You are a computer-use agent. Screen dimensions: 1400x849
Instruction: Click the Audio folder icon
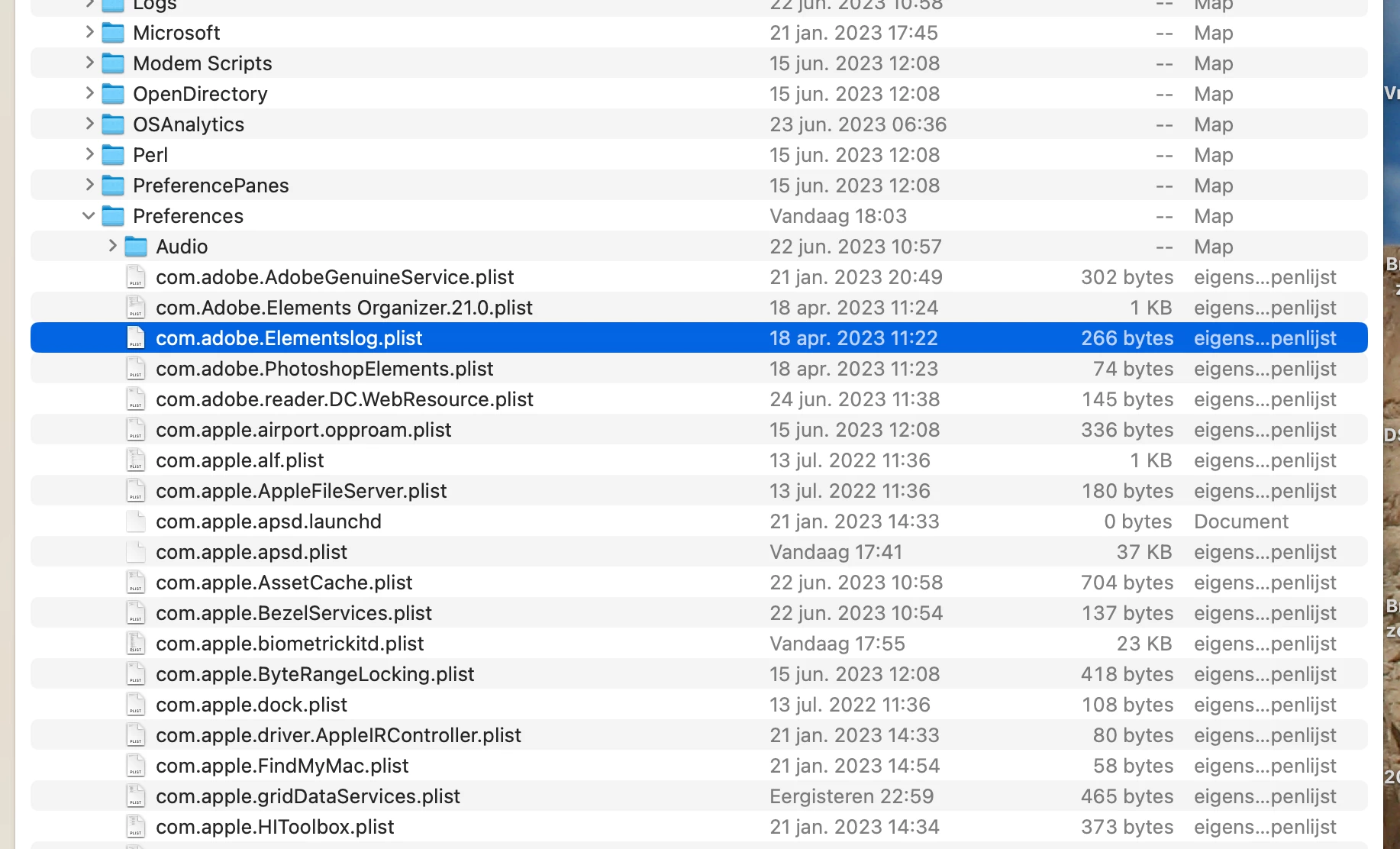[x=136, y=247]
